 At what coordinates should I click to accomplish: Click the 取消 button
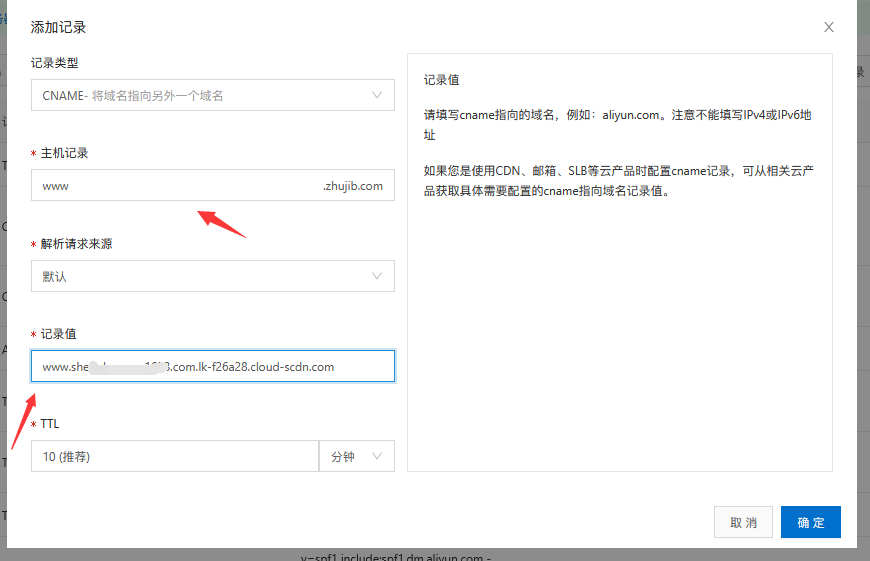(743, 522)
